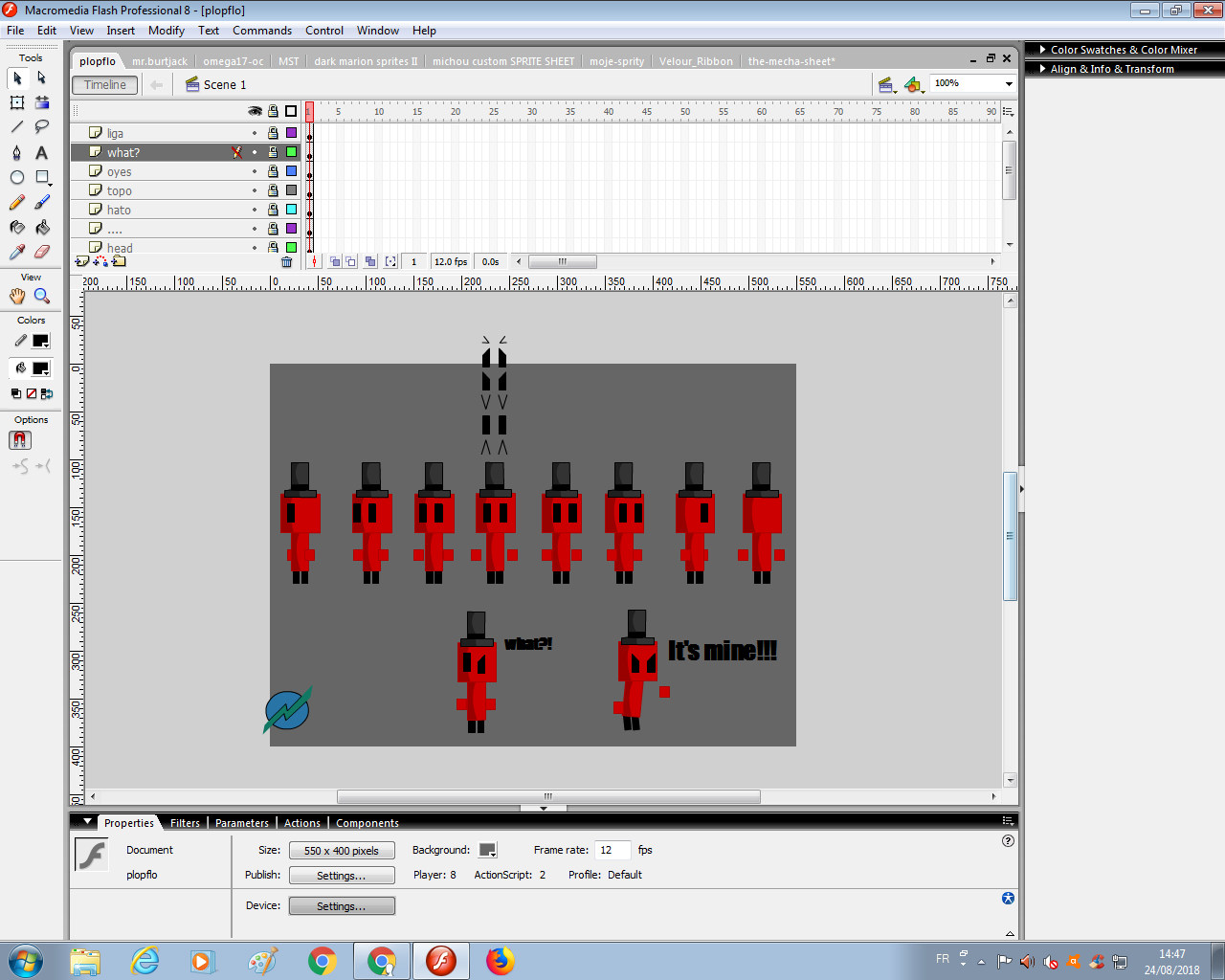
Task: Click the Frame rate input field
Action: coord(612,850)
